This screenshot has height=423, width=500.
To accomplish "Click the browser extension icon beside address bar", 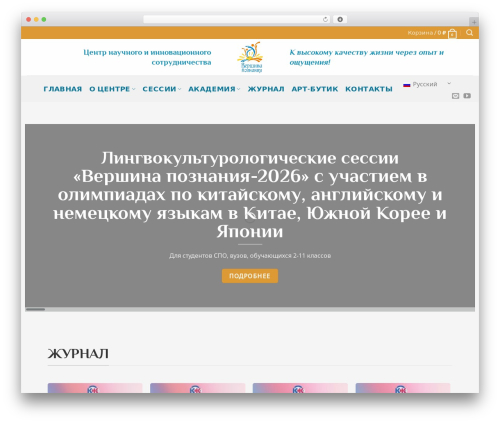I will click(x=340, y=20).
